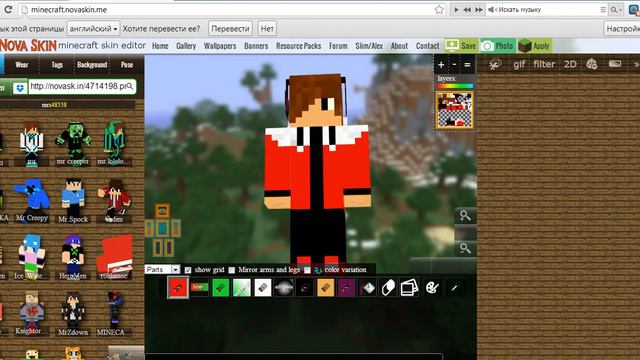
Task: Click the banner image icon in right toolbar
Action: 615,64
